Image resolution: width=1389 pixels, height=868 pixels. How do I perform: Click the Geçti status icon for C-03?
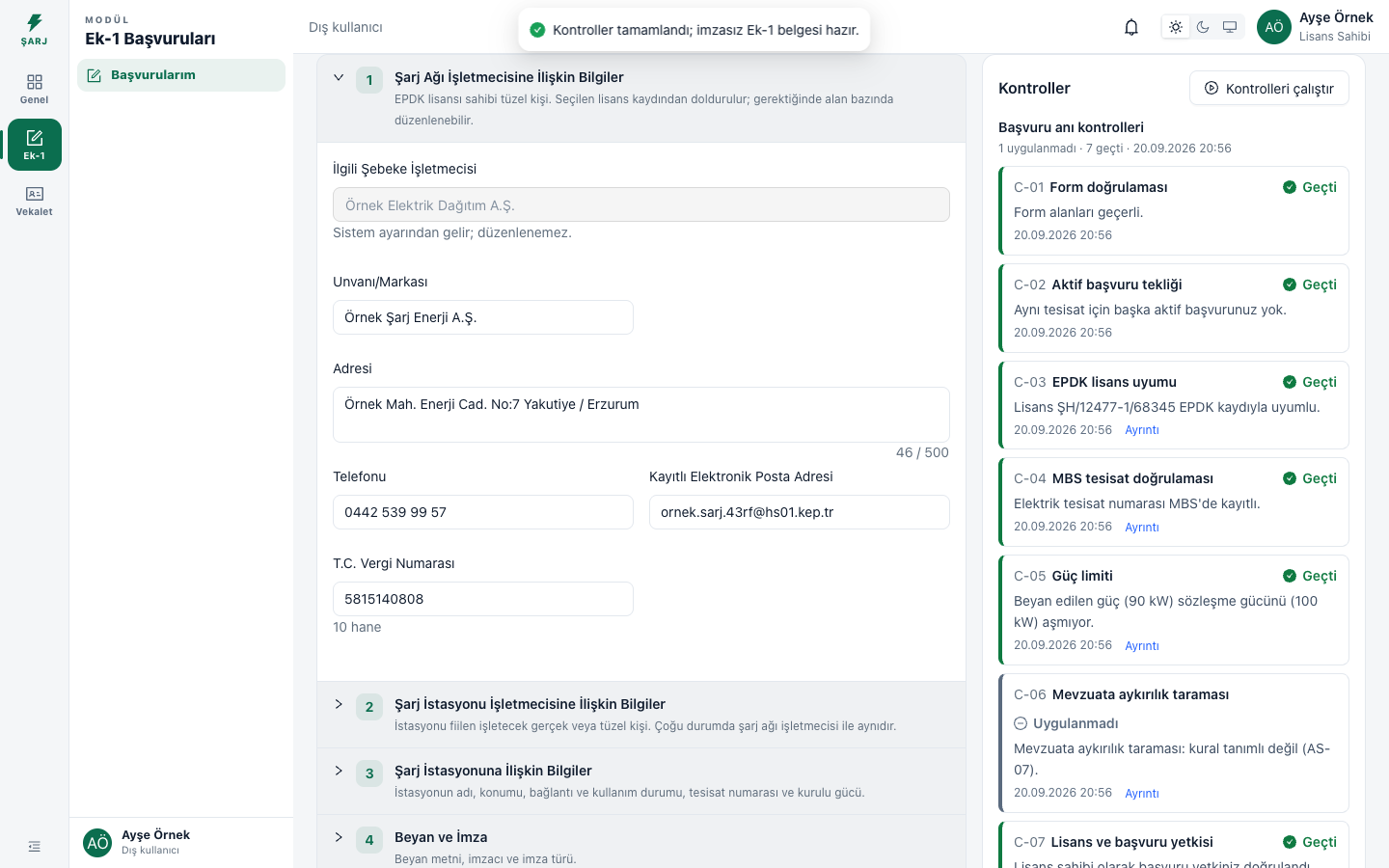click(x=1290, y=382)
